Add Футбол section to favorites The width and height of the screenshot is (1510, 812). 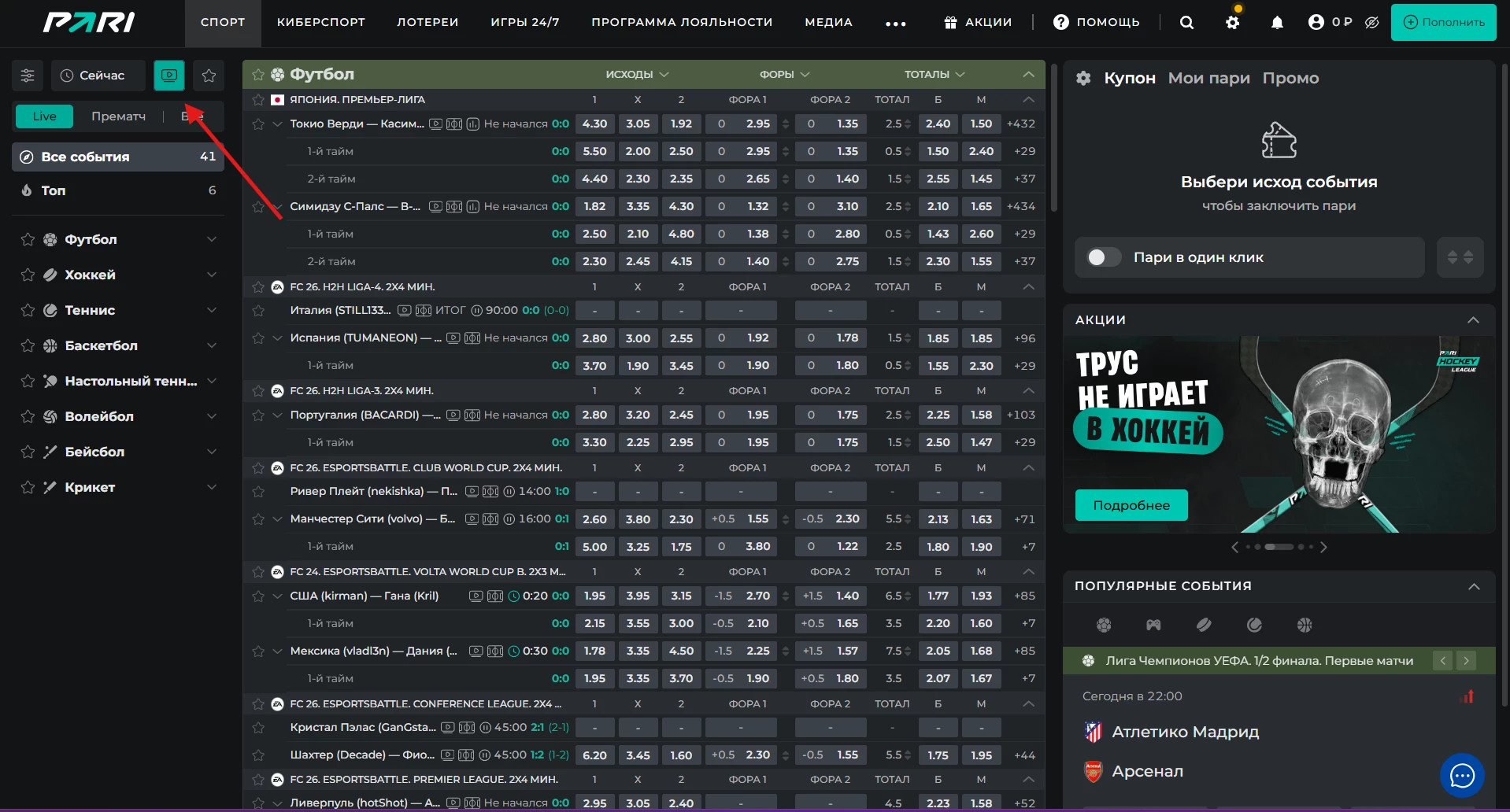pos(258,75)
